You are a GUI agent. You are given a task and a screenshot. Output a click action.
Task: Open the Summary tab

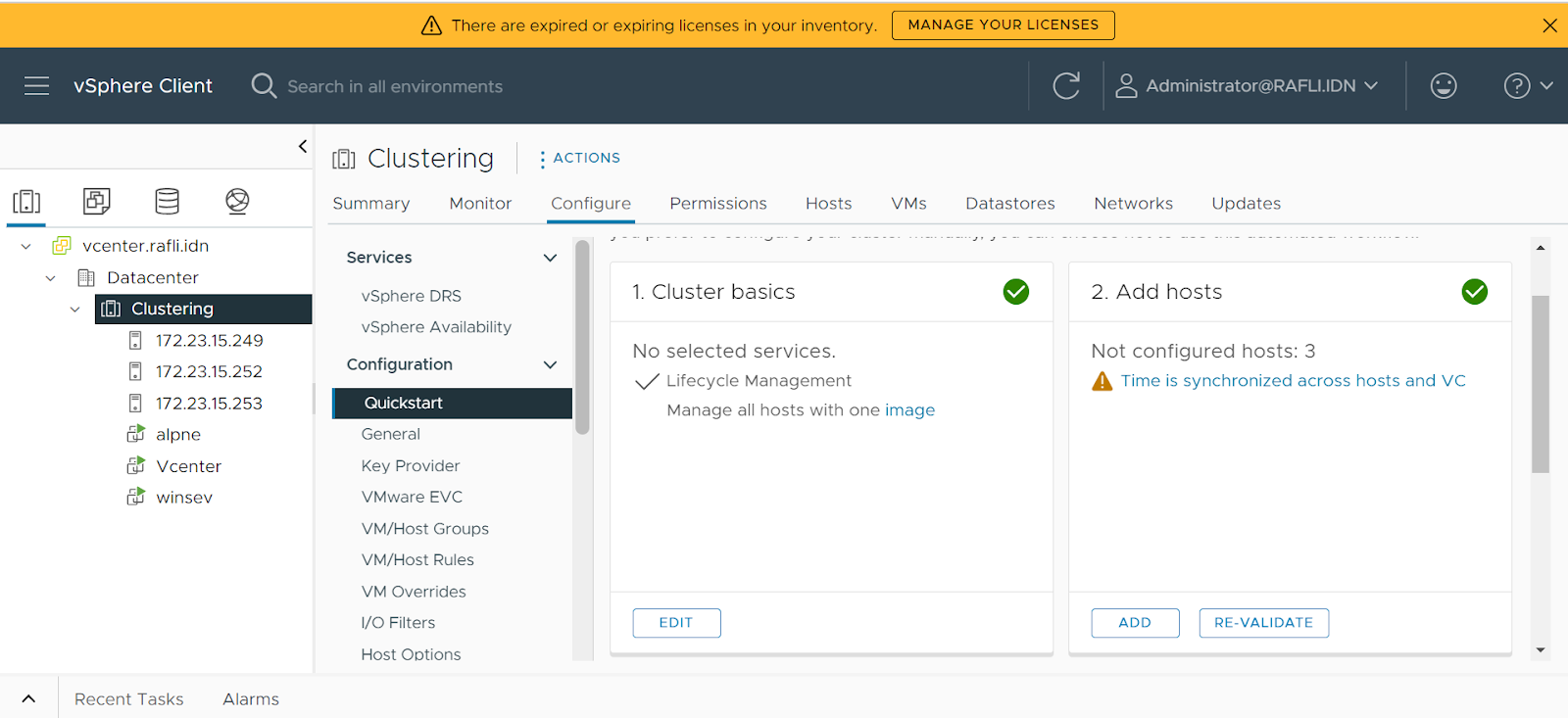coord(371,203)
